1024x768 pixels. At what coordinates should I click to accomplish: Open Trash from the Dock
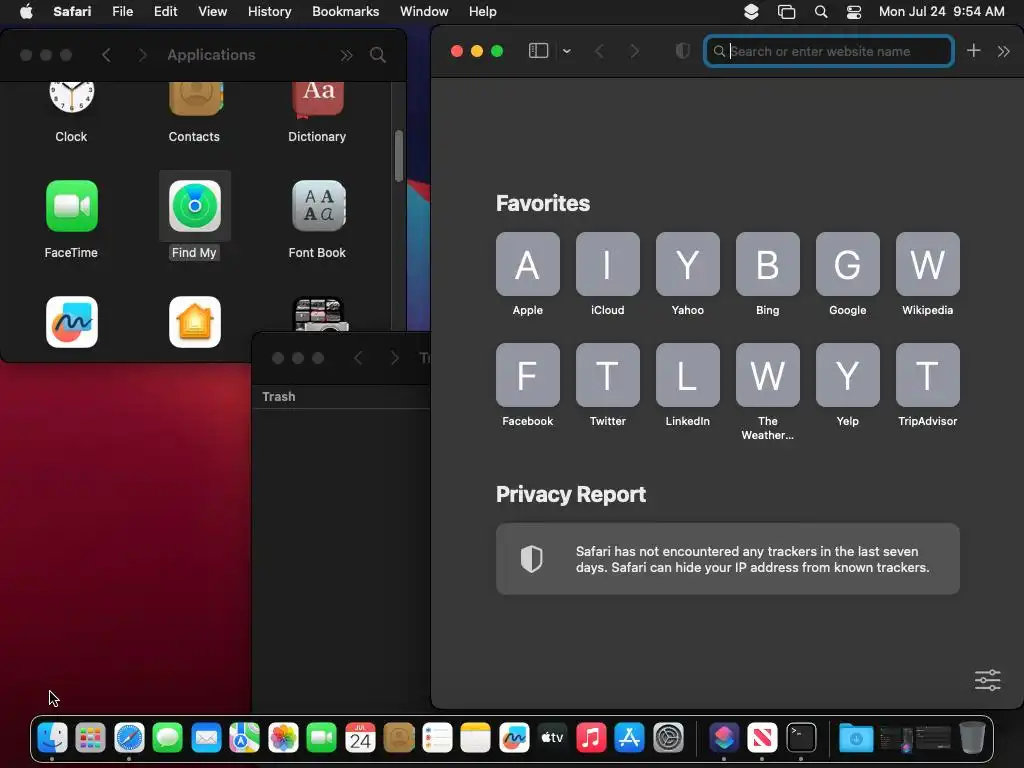(972, 738)
